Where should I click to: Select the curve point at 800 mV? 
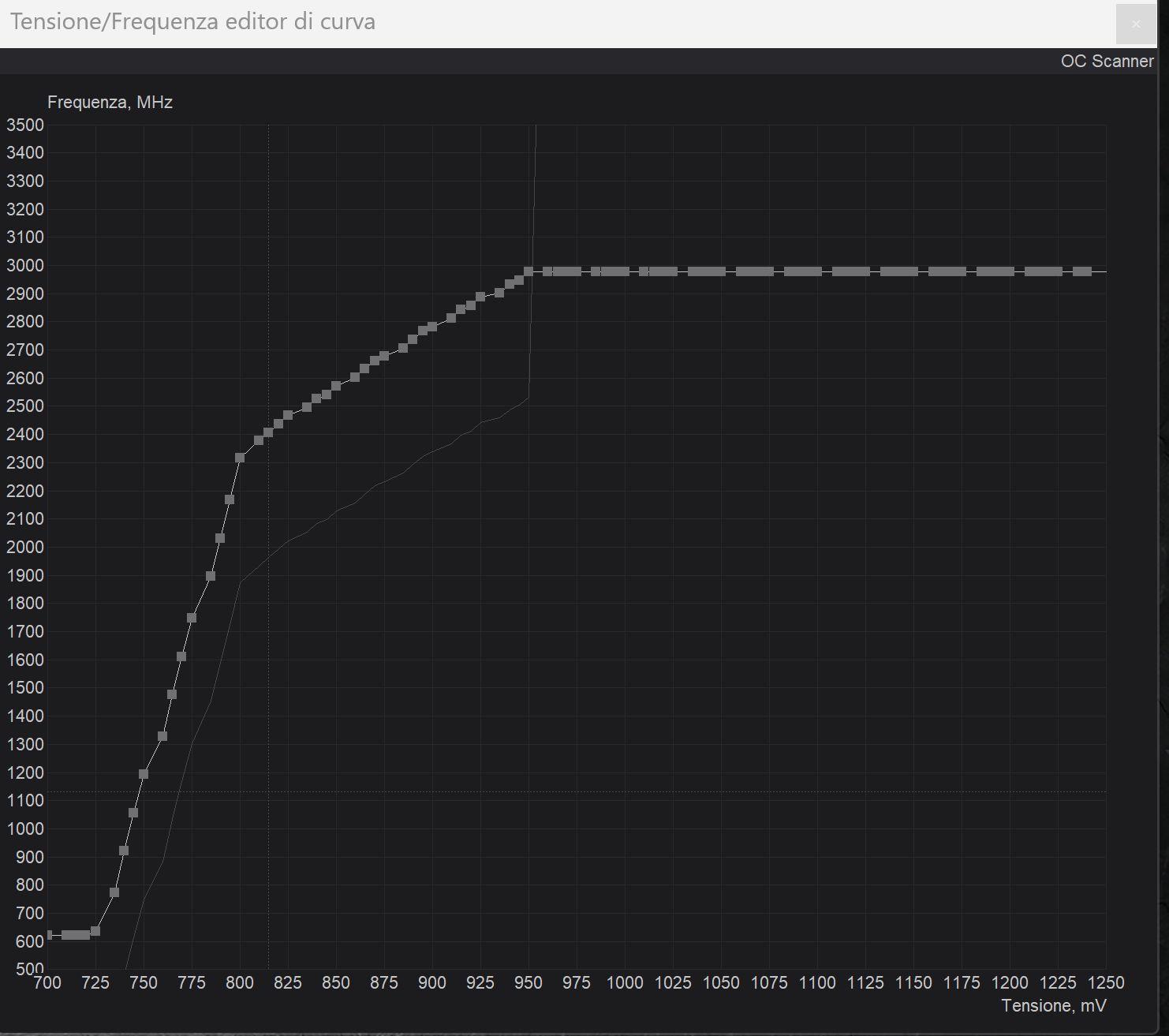point(240,458)
